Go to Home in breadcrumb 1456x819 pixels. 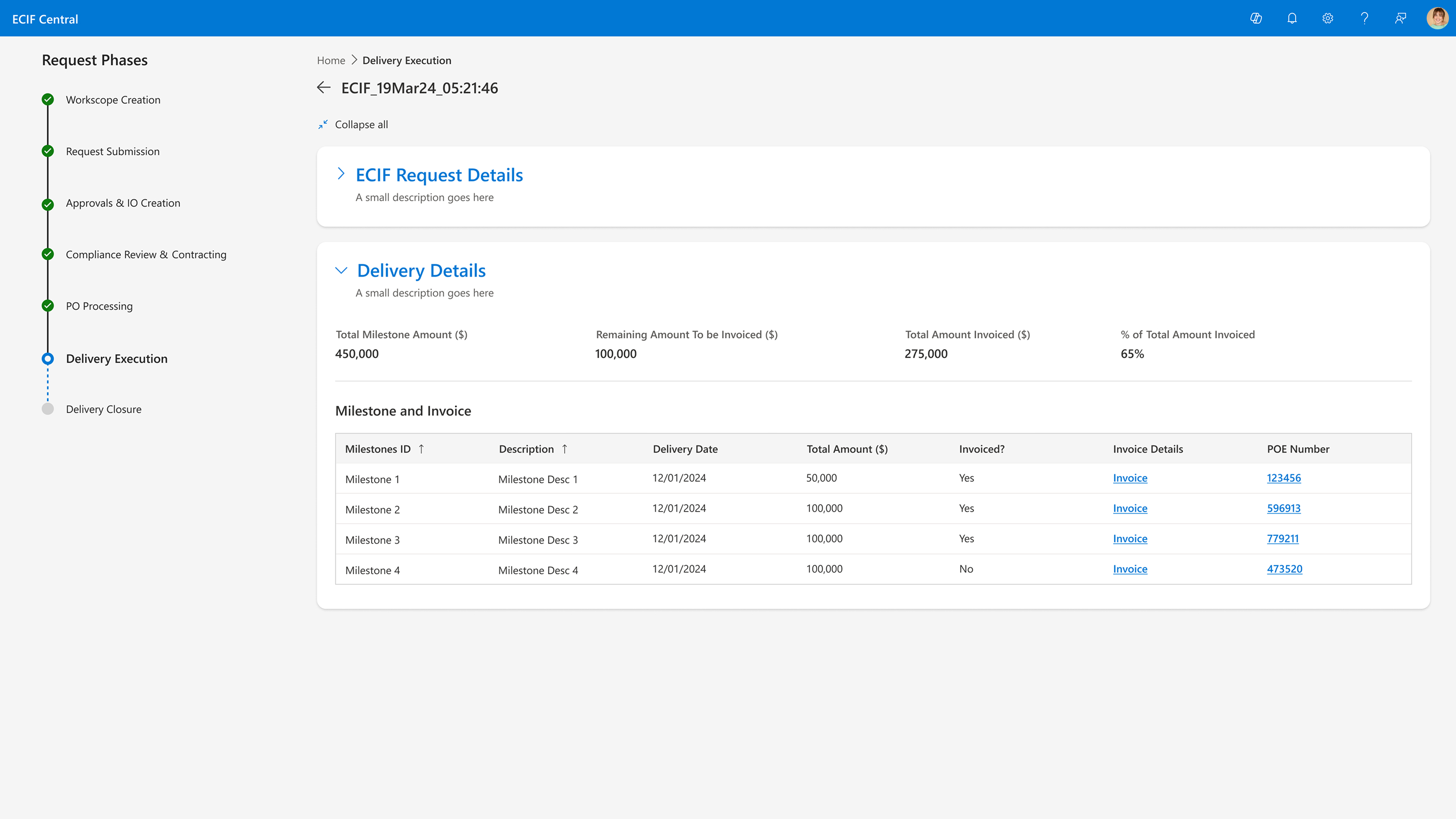331,61
